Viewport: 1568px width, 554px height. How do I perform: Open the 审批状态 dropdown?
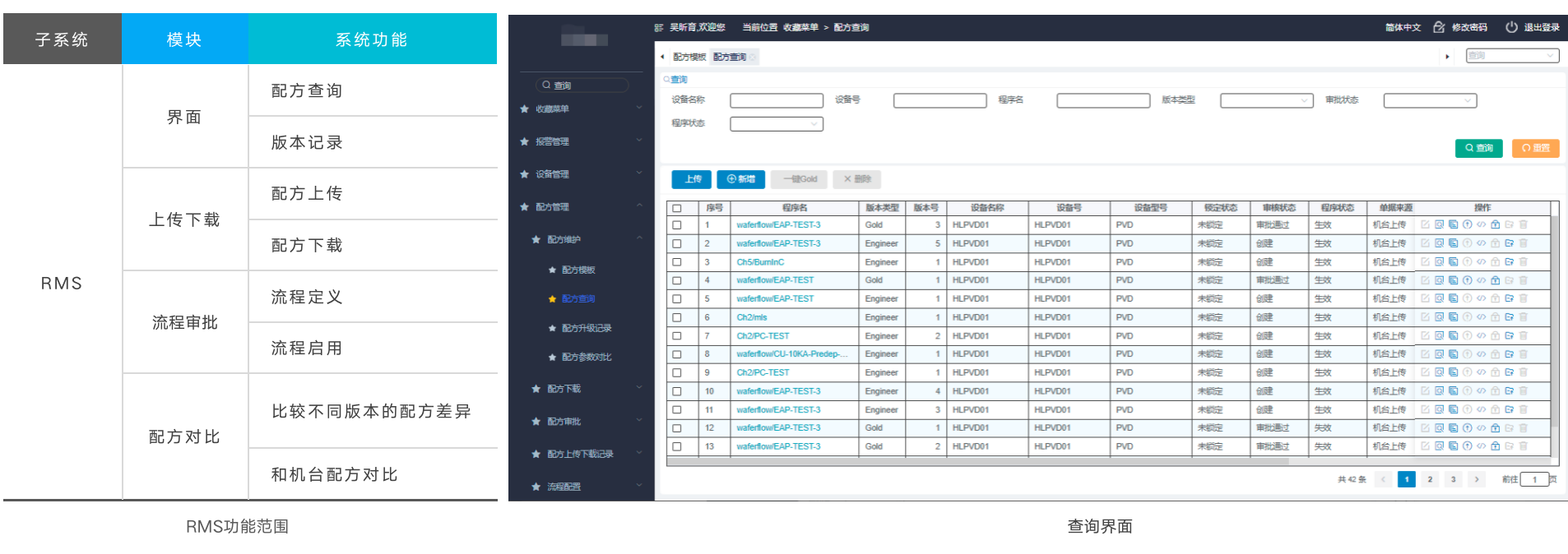[1429, 100]
